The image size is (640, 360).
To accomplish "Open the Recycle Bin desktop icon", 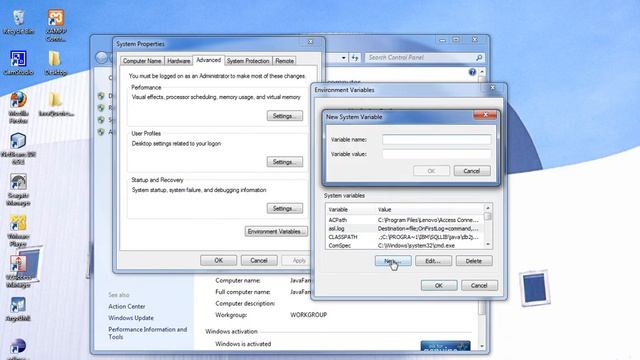I will coord(18,22).
